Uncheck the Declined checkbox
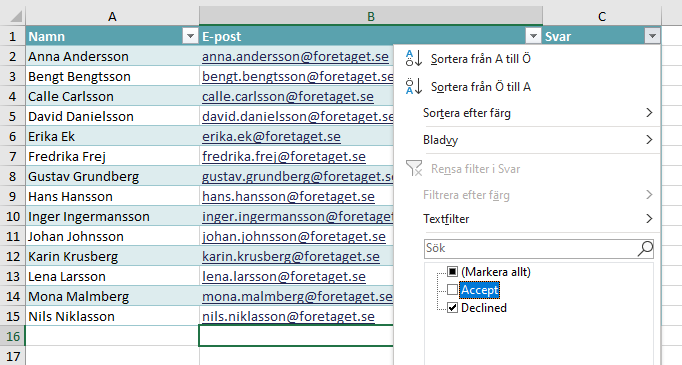Screen dimensions: 682x365 (452, 308)
